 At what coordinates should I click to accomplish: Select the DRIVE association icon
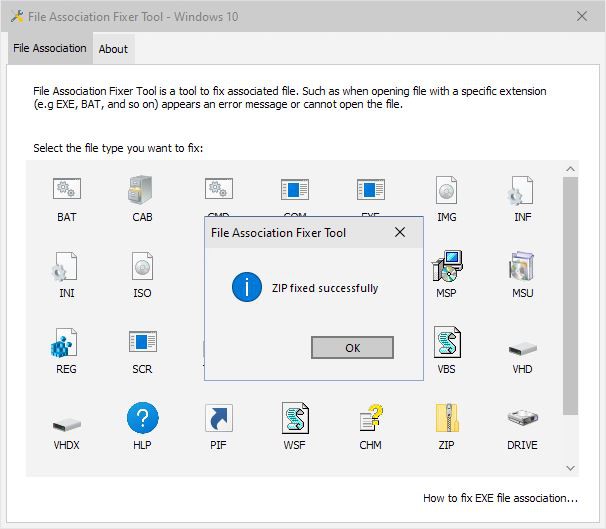click(x=523, y=417)
